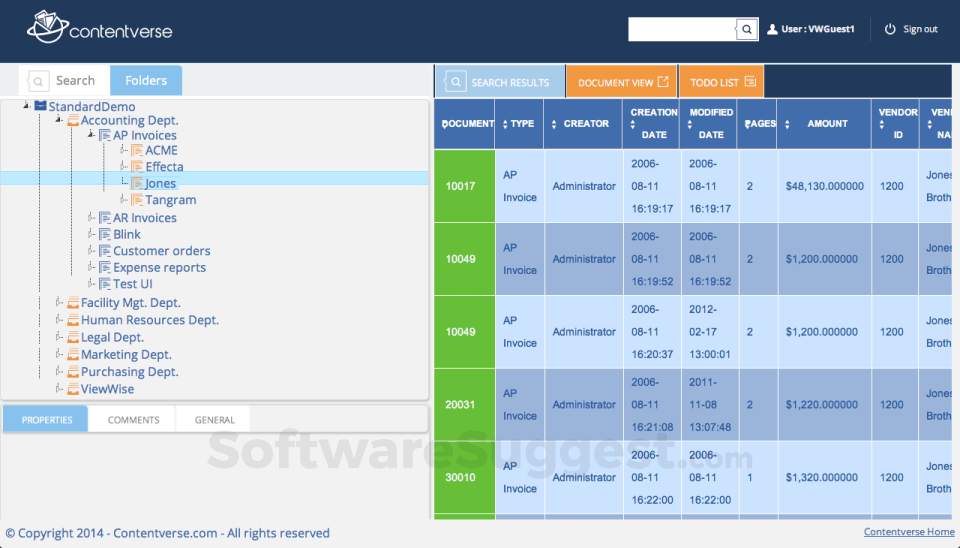Screen dimensions: 960x548
Task: Select the Jones tree row label
Action: point(160,183)
